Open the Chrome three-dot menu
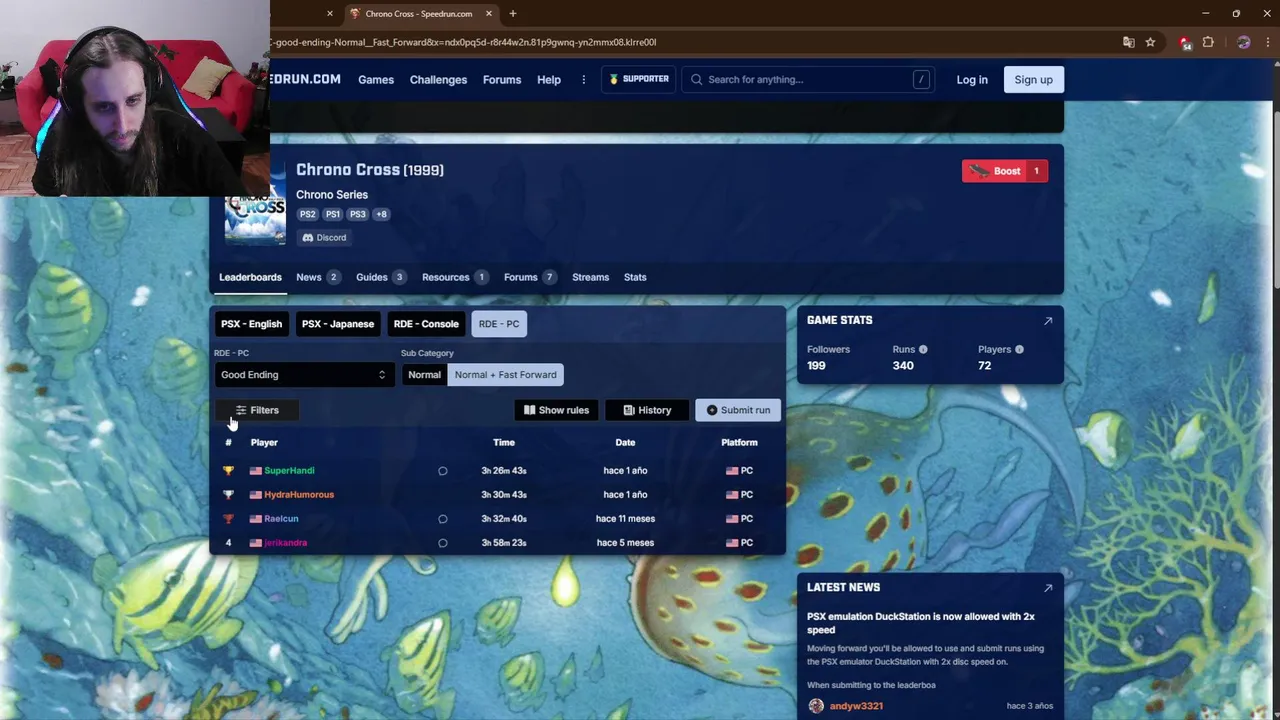Viewport: 1280px width, 720px height. [x=1269, y=42]
